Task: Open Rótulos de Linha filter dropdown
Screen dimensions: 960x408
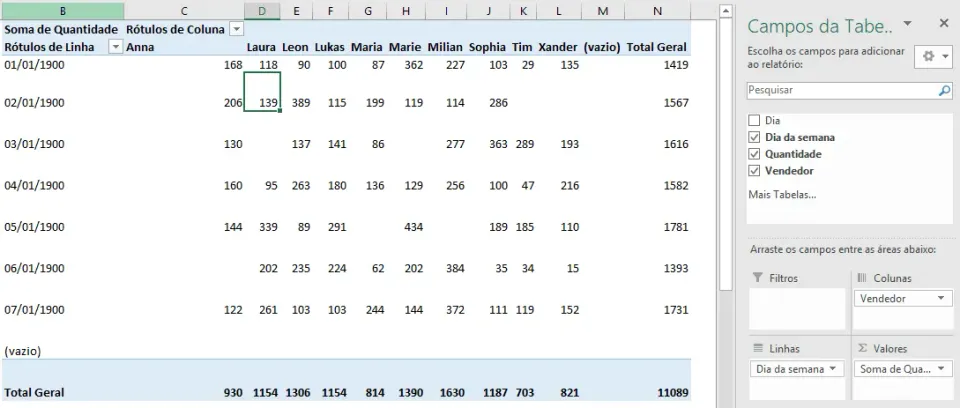Action: 115,47
